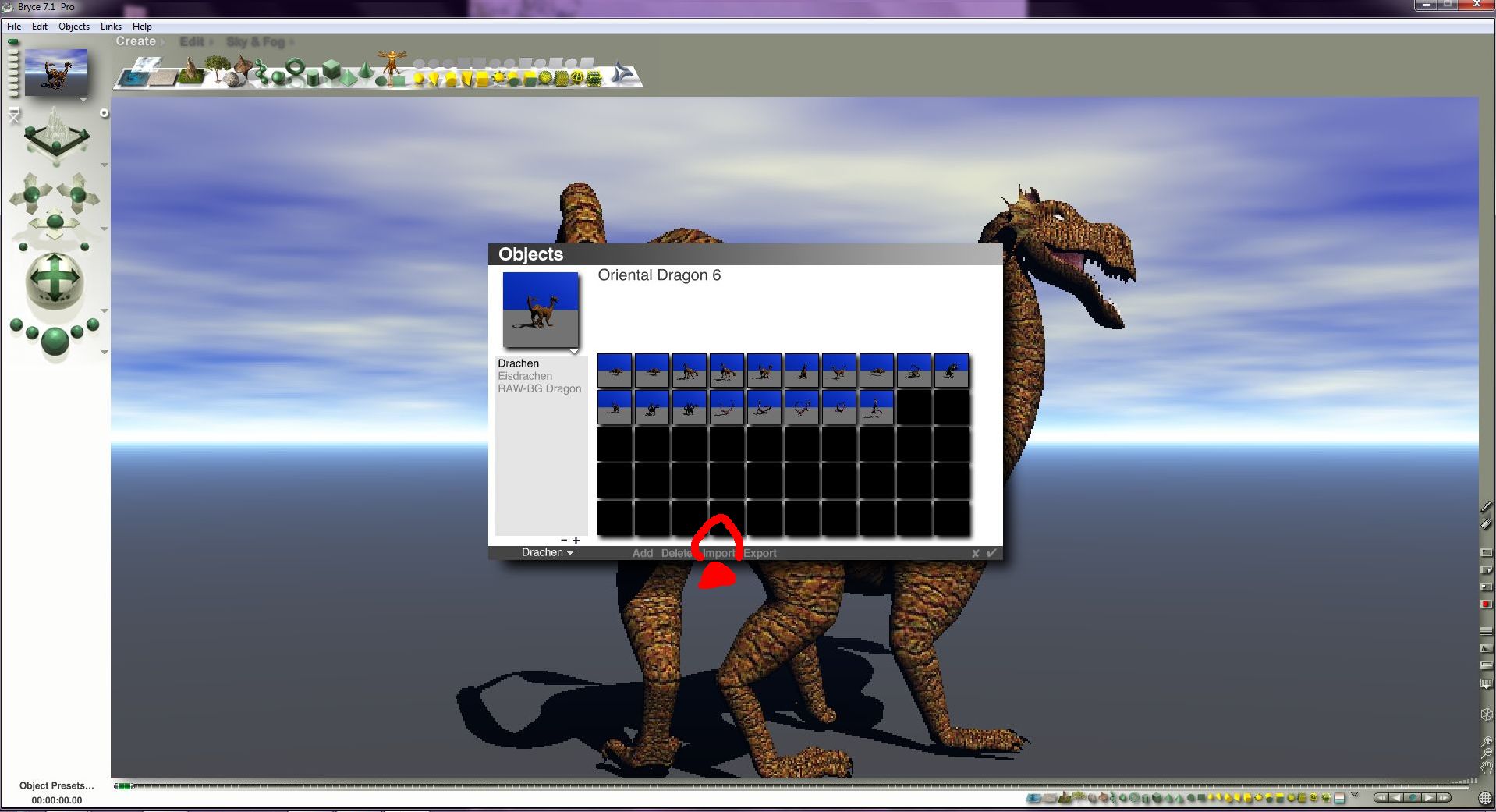Click the play animation button
This screenshot has height=812, width=1496.
click(1428, 797)
